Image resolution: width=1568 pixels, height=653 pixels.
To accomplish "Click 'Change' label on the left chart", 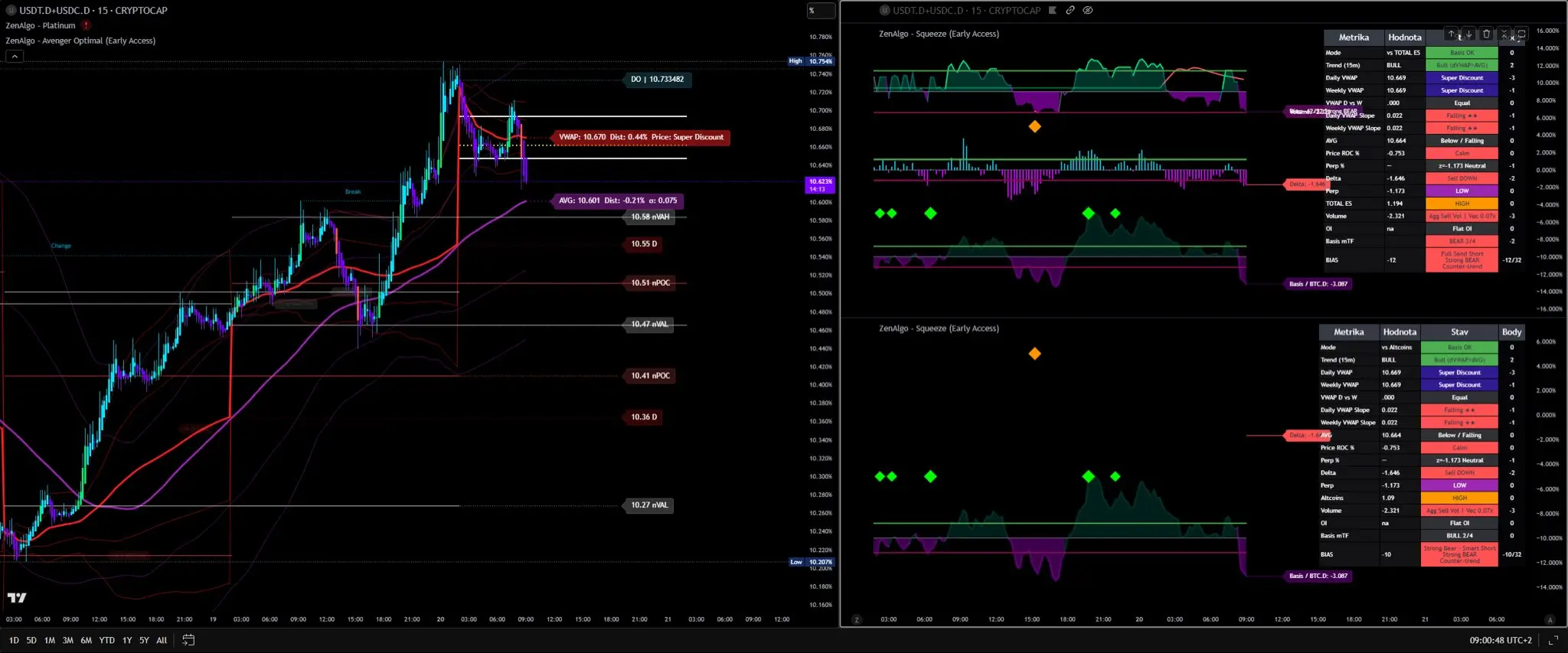I will pyautogui.click(x=61, y=246).
